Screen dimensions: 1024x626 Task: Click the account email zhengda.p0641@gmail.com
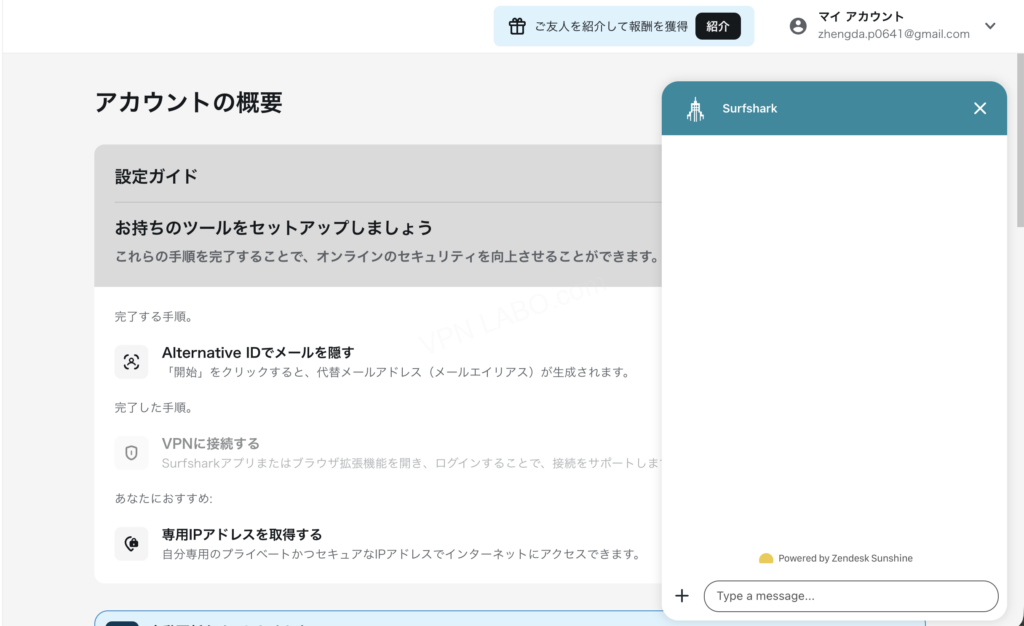pyautogui.click(x=893, y=34)
